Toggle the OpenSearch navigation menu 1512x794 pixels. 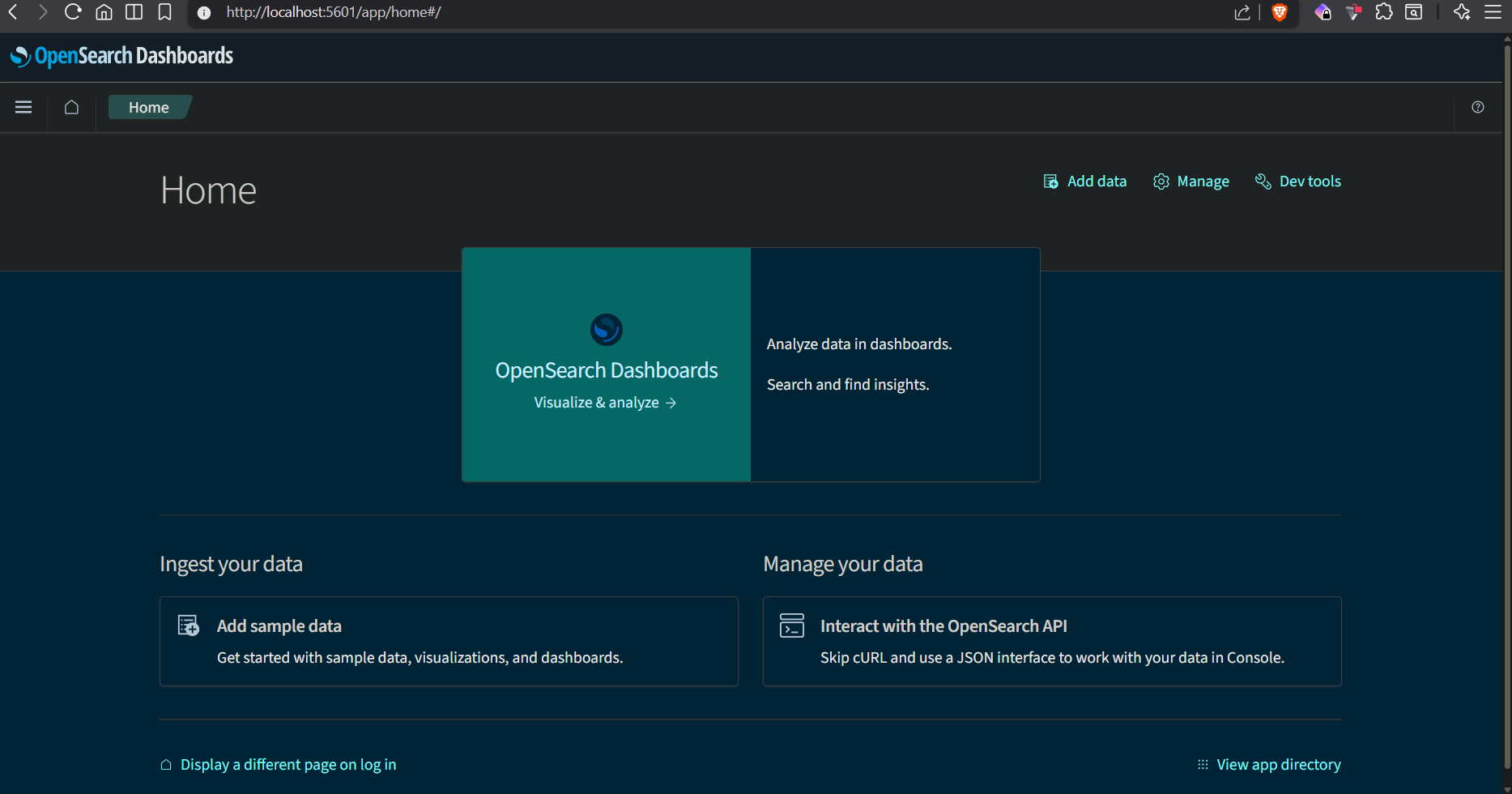(23, 107)
